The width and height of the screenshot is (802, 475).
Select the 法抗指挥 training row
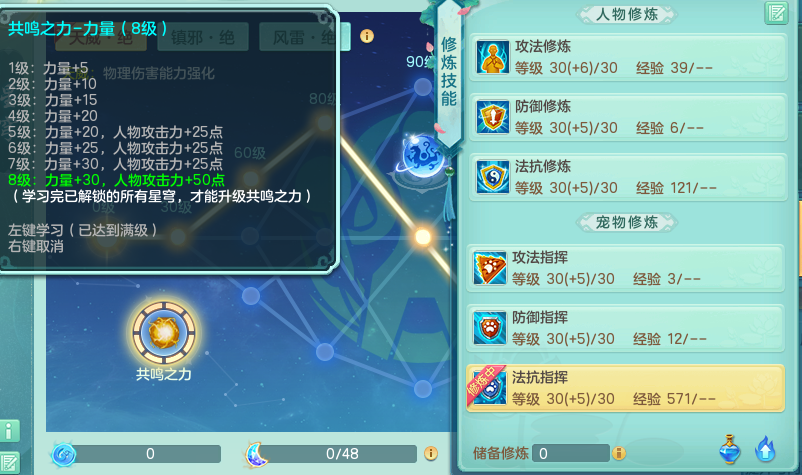[x=625, y=388]
